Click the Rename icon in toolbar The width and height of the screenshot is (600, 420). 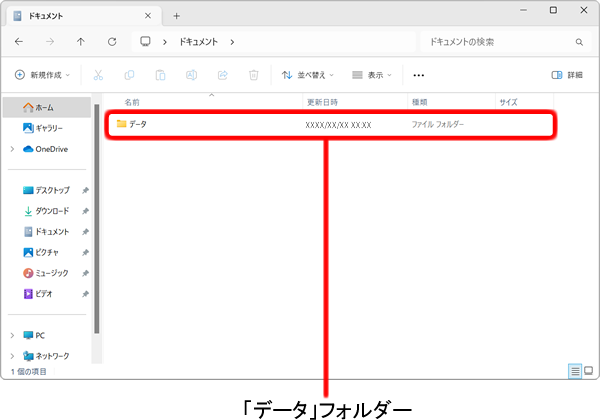191,75
